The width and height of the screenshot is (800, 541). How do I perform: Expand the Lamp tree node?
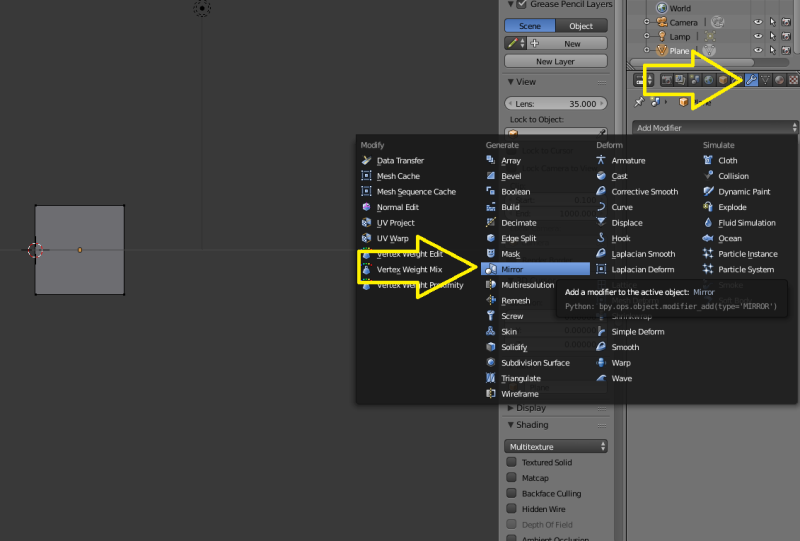pyautogui.click(x=646, y=36)
